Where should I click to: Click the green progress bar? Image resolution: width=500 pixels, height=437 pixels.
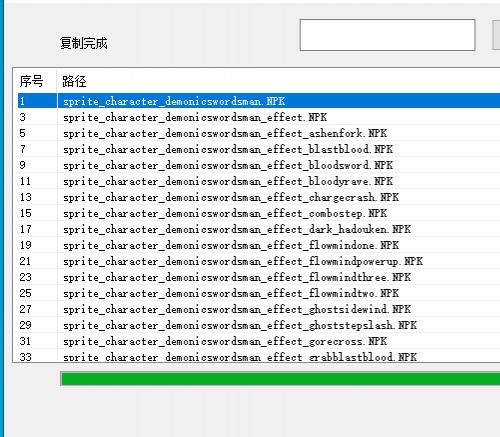coord(280,379)
